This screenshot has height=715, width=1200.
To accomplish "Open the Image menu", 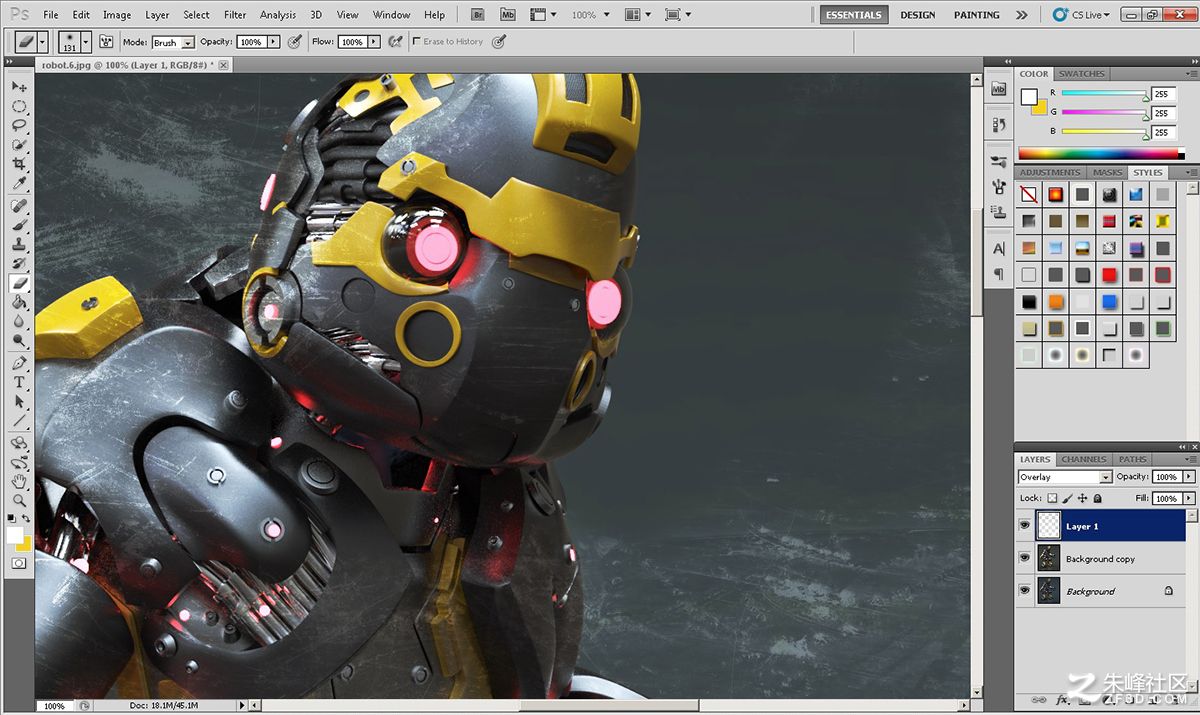I will coord(117,15).
